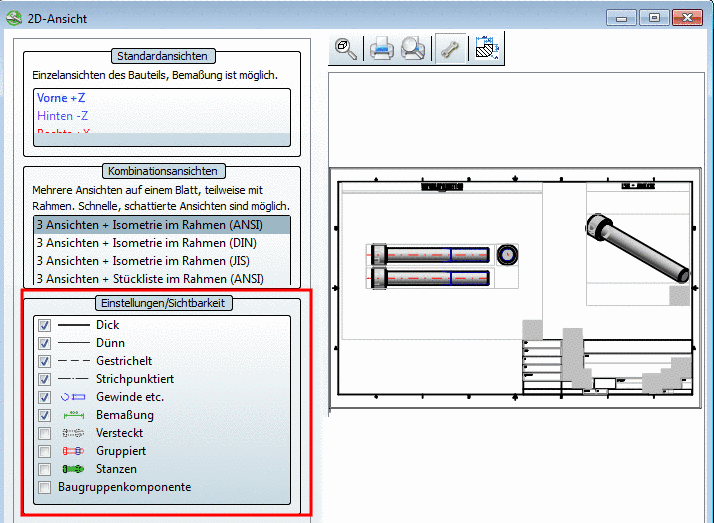Click the circular end view of screw

(x=507, y=254)
